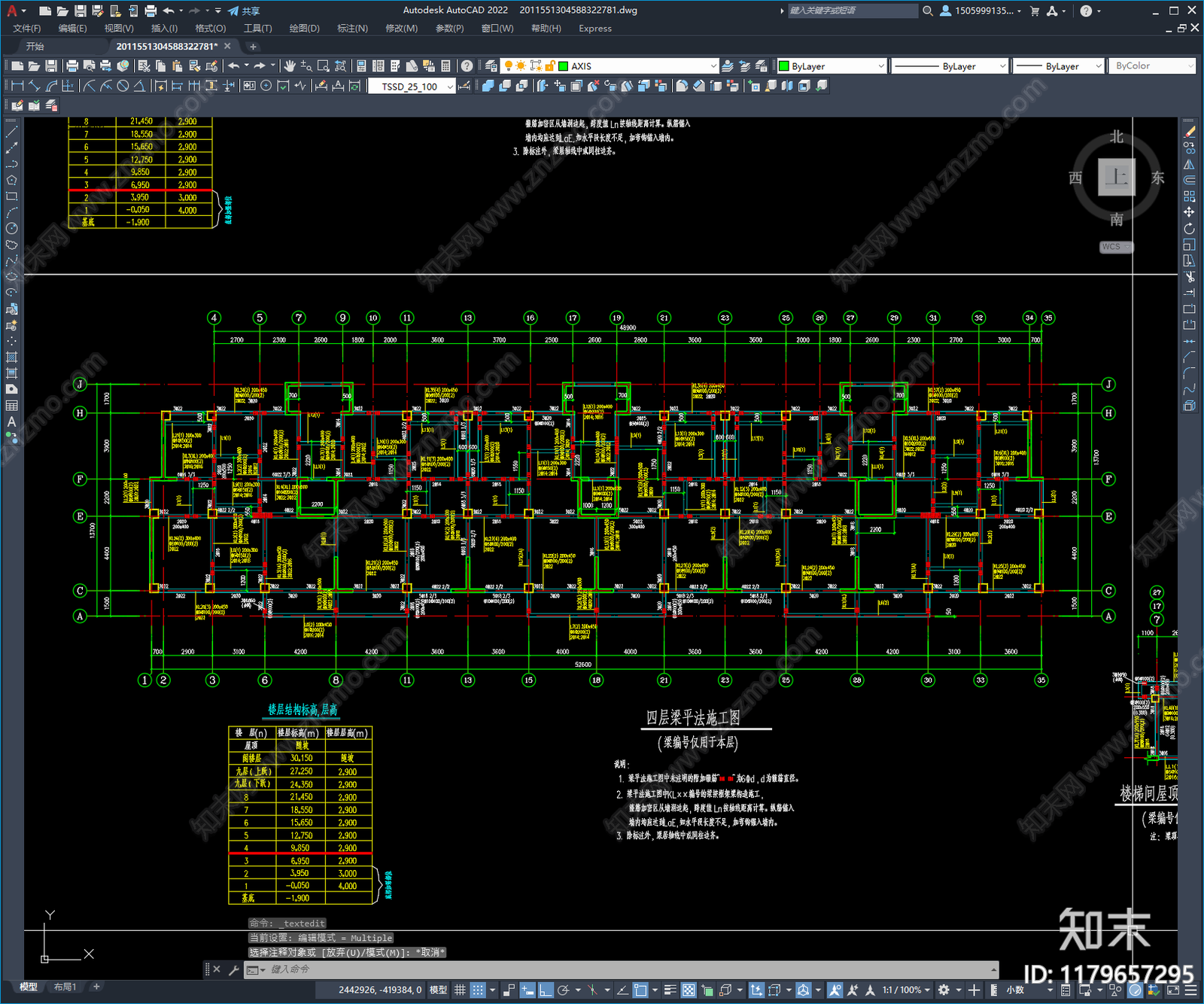Expand the TSSD_25_100 dimension style dropdown

tap(412, 86)
